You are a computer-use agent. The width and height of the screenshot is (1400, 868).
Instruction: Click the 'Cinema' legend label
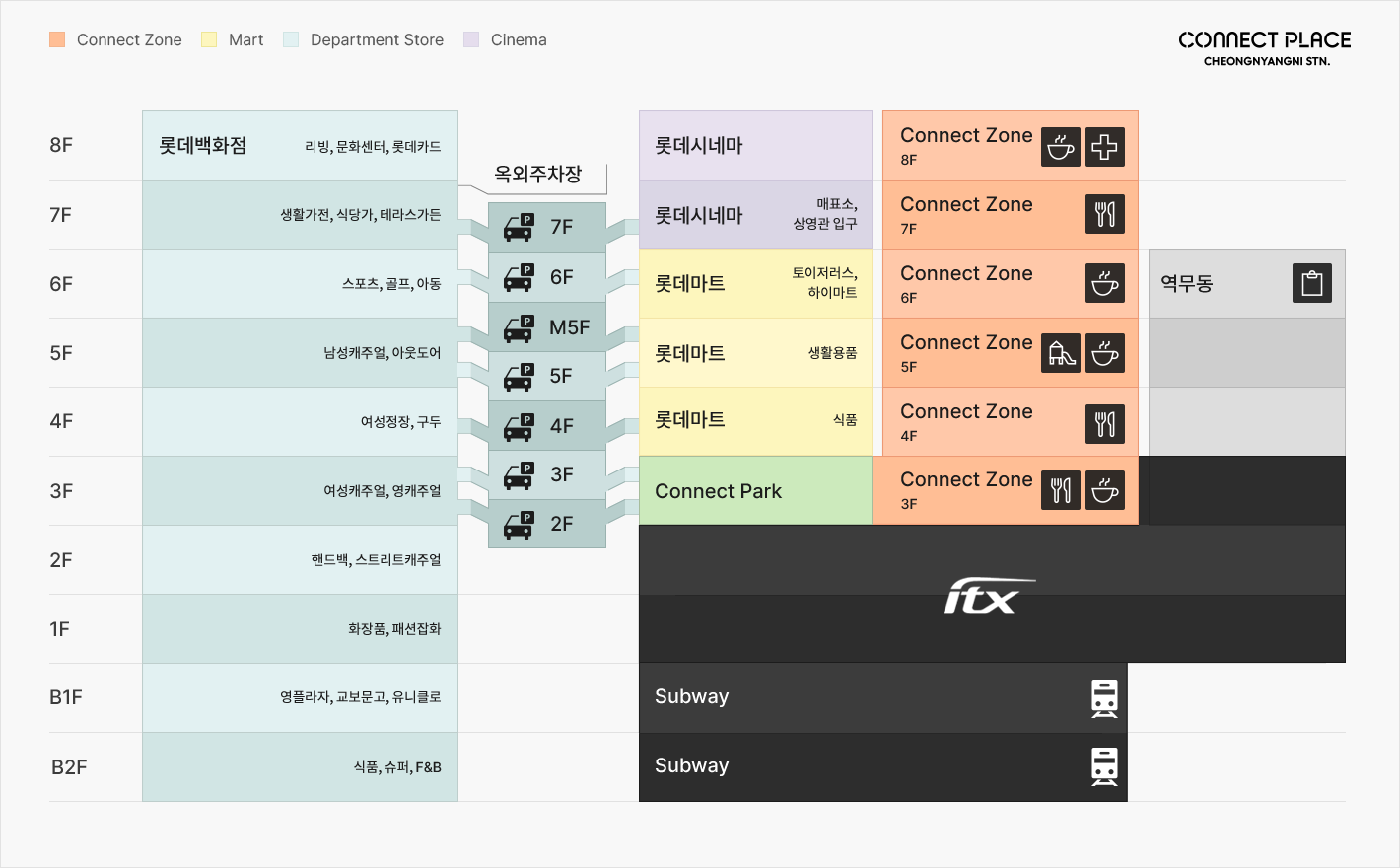pos(519,40)
